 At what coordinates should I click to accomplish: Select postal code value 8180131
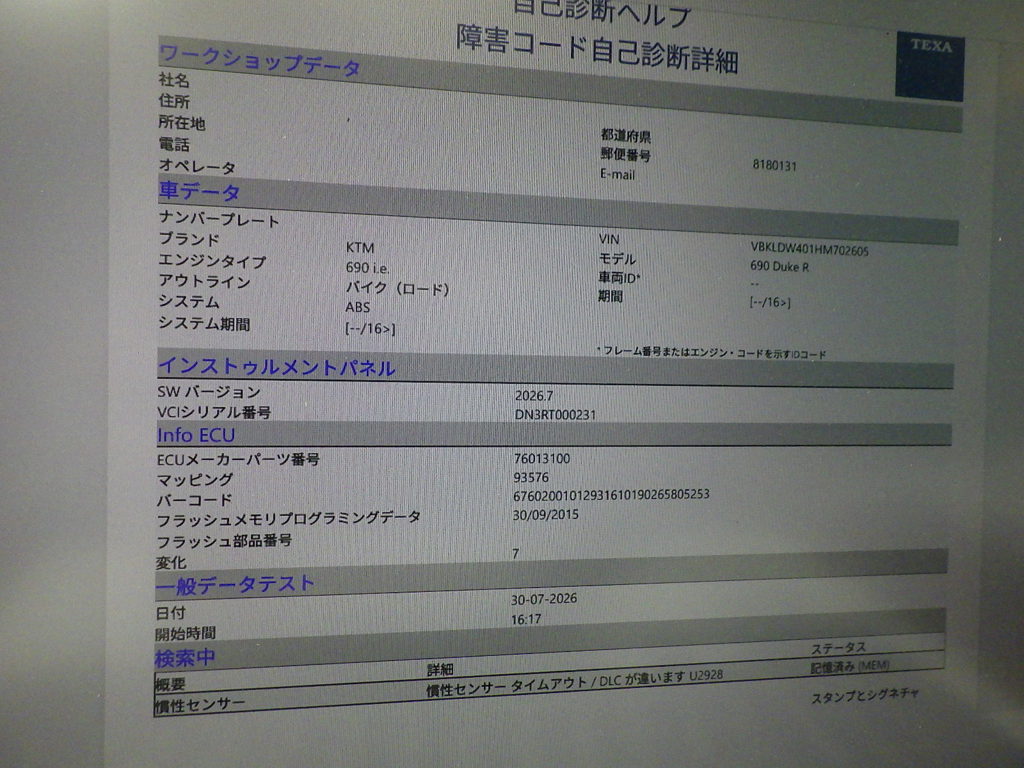coord(775,165)
